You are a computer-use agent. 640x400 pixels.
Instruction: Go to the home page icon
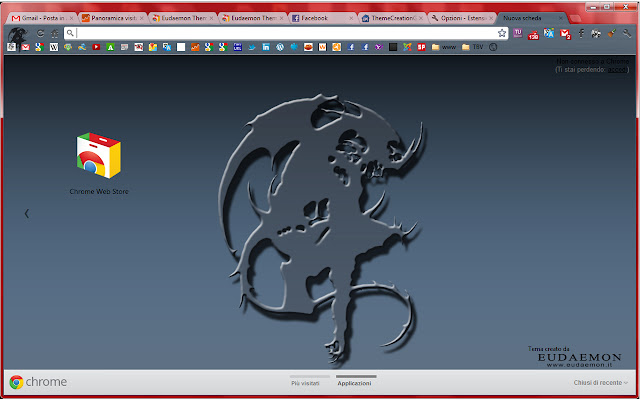[54, 33]
